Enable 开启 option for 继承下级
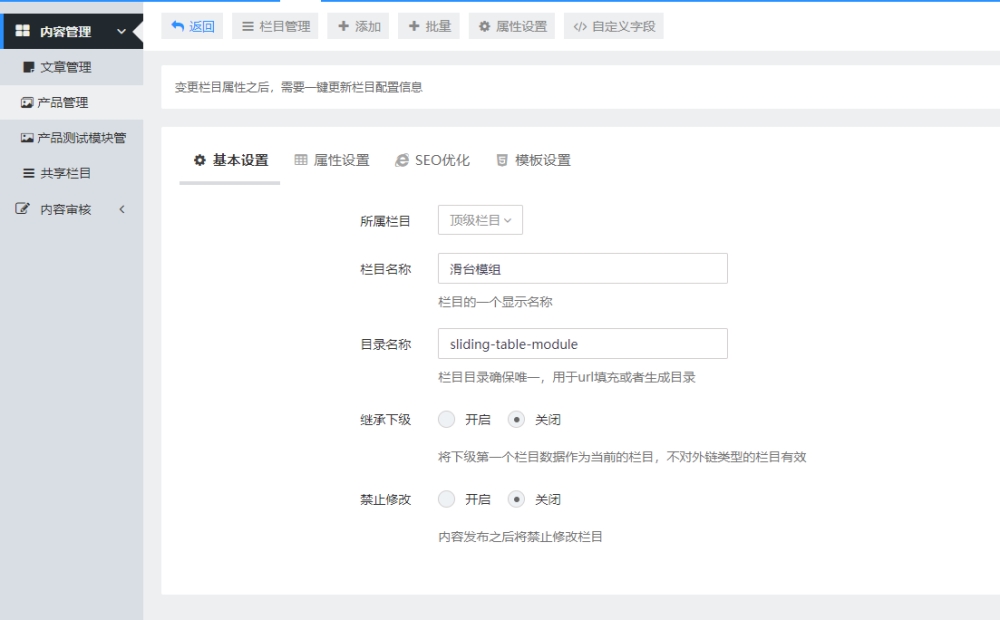The height and width of the screenshot is (620, 1000). [447, 419]
